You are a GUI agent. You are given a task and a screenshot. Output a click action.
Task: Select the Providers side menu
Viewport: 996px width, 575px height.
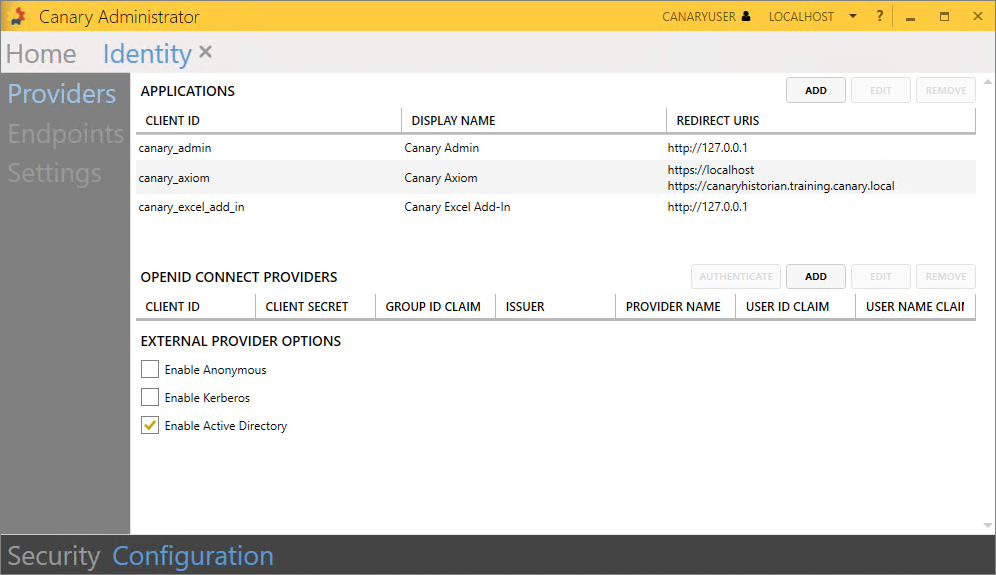tap(62, 94)
